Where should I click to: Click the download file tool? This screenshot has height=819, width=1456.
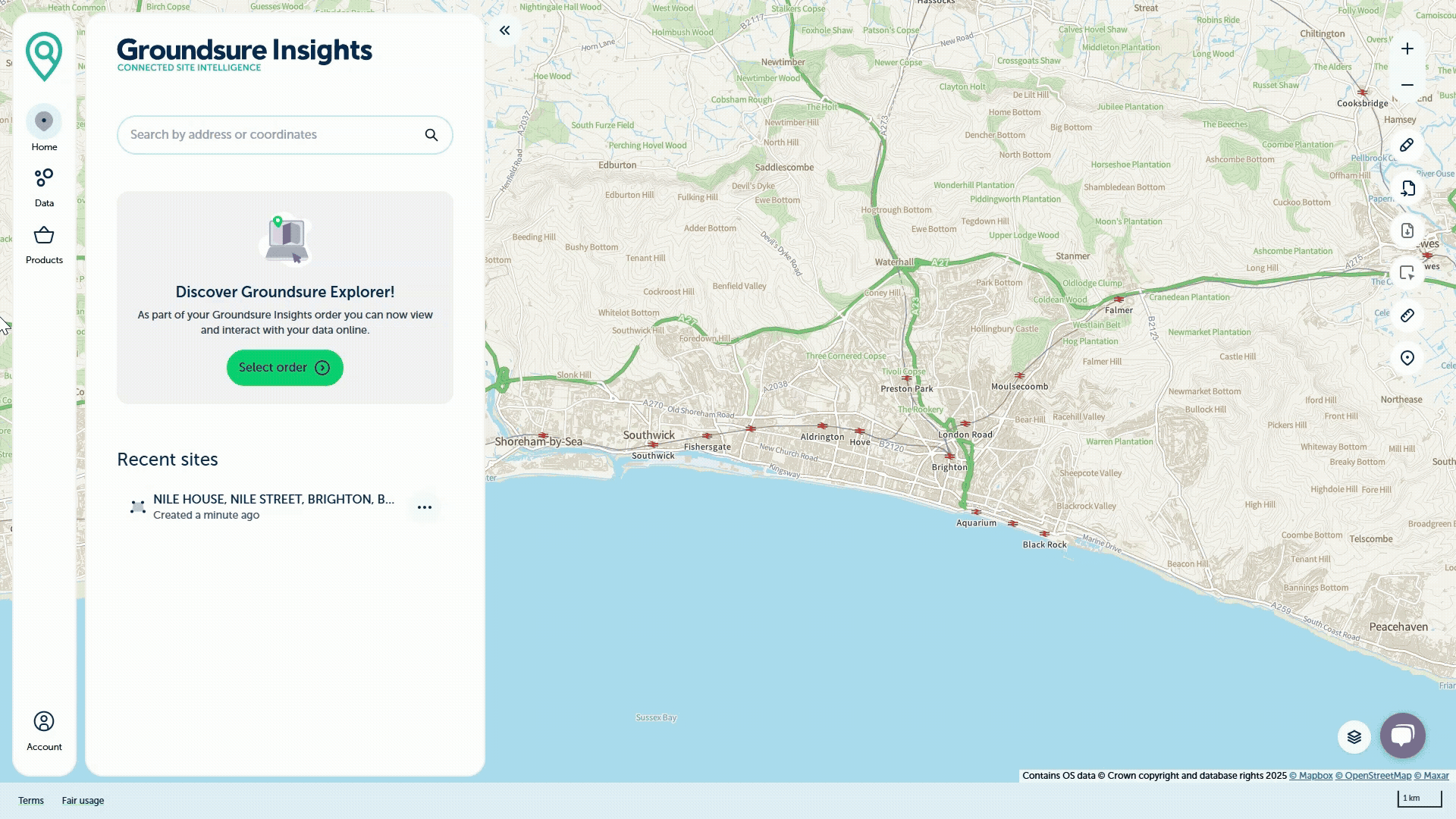point(1407,231)
